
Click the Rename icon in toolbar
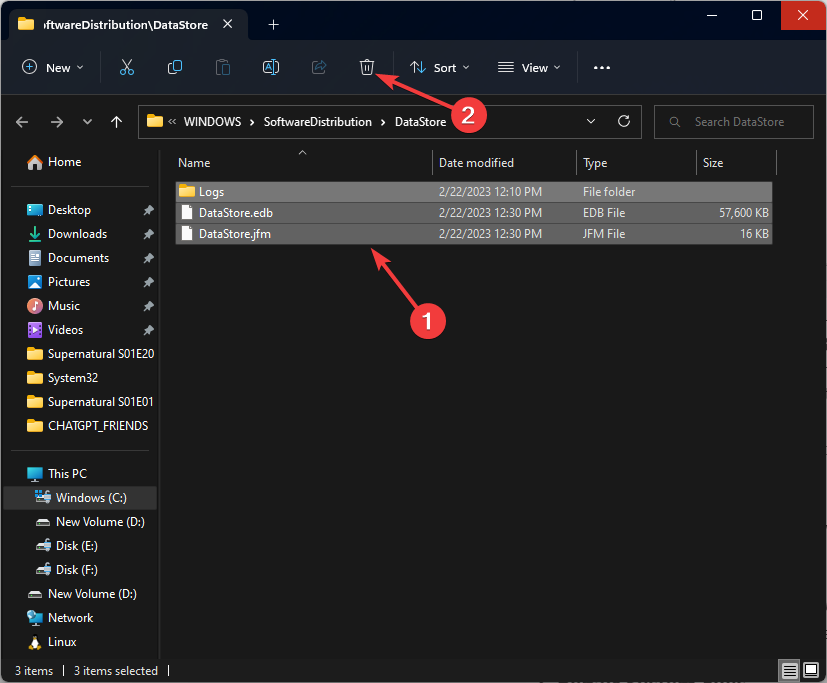click(x=270, y=67)
